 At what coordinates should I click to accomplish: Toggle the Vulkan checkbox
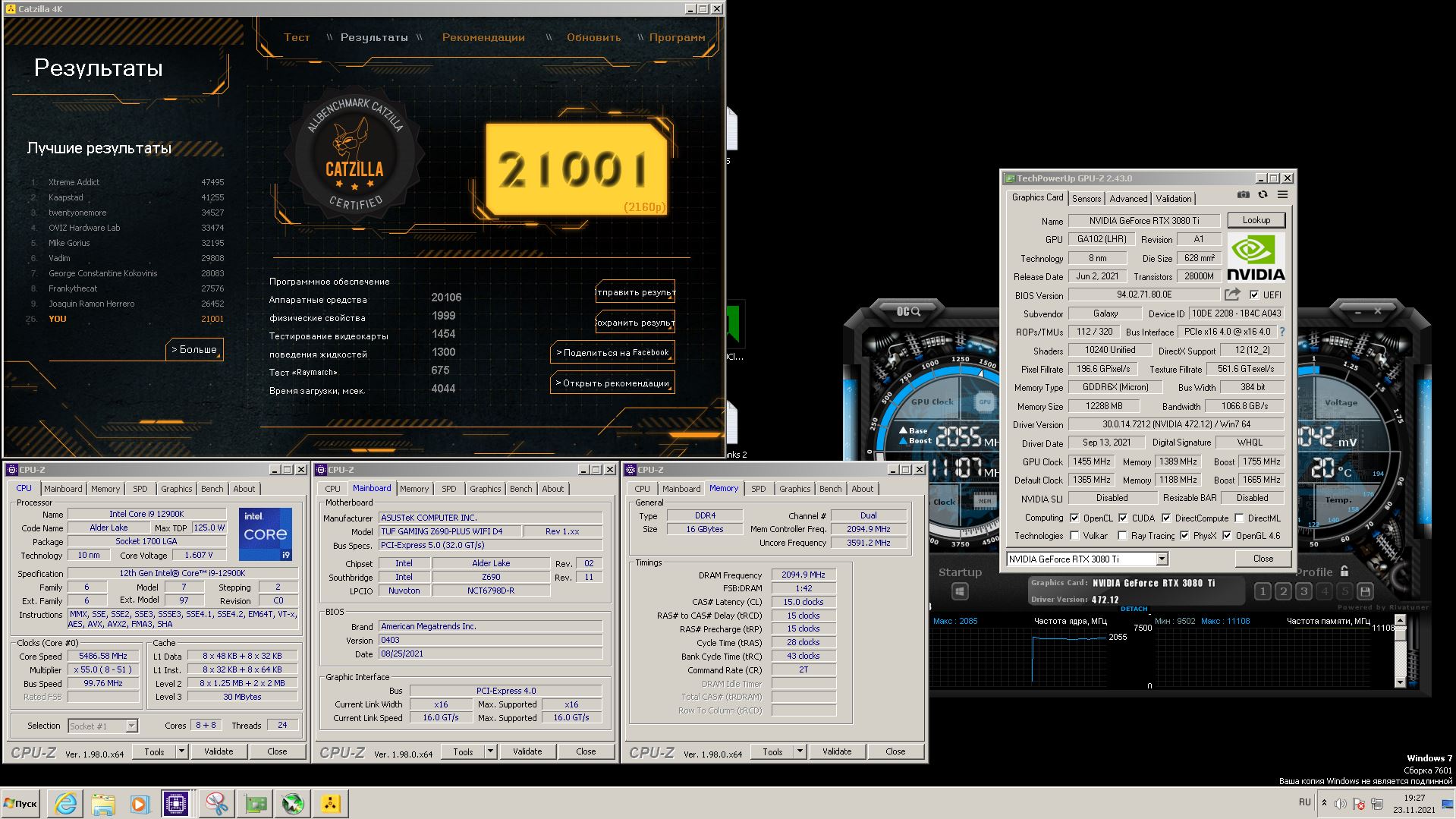click(x=1074, y=535)
